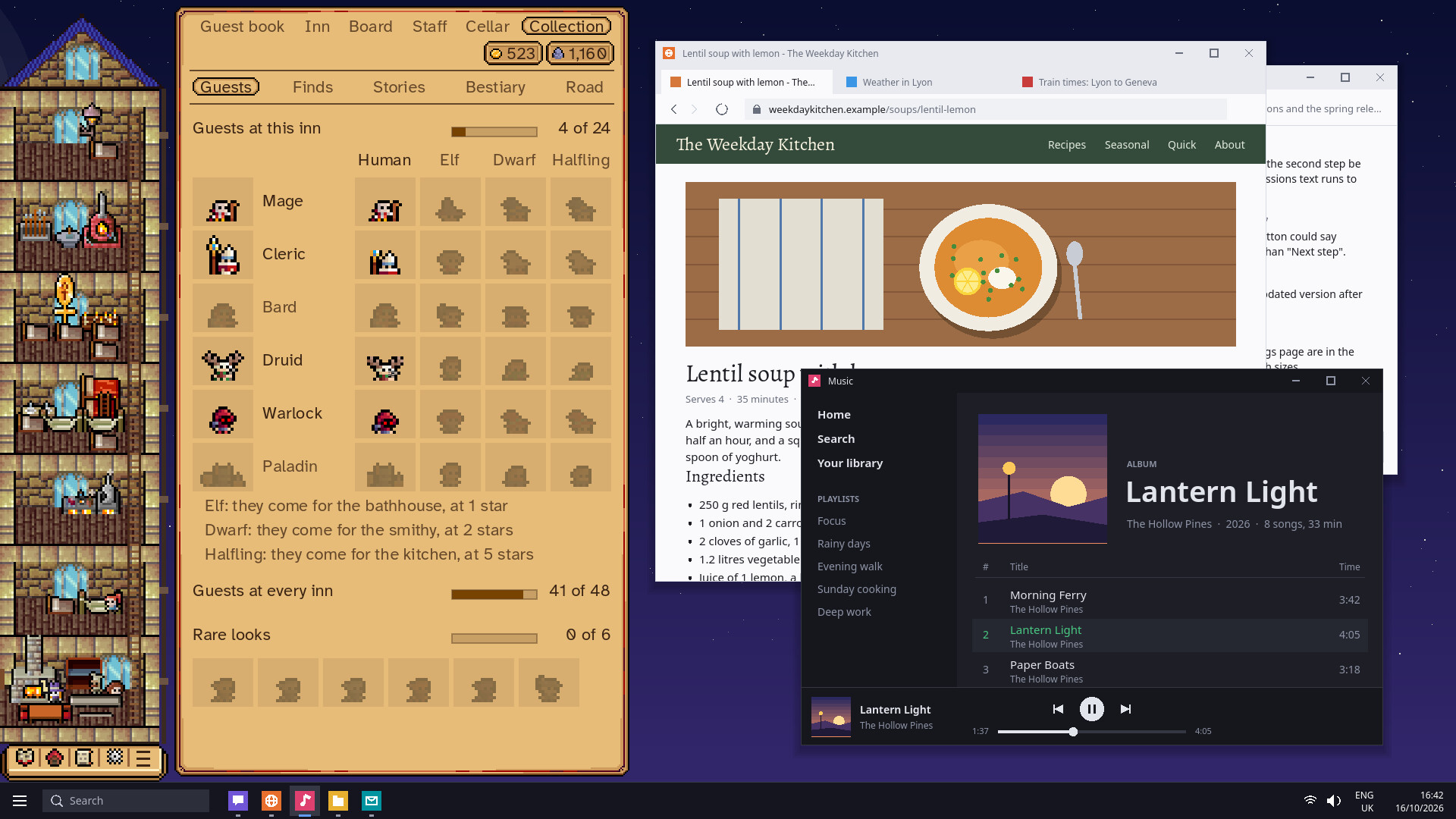Open the Start menu on the taskbar

(x=20, y=801)
